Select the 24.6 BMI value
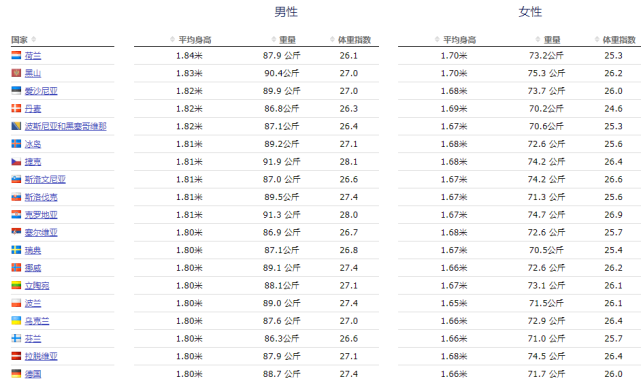 pos(613,108)
